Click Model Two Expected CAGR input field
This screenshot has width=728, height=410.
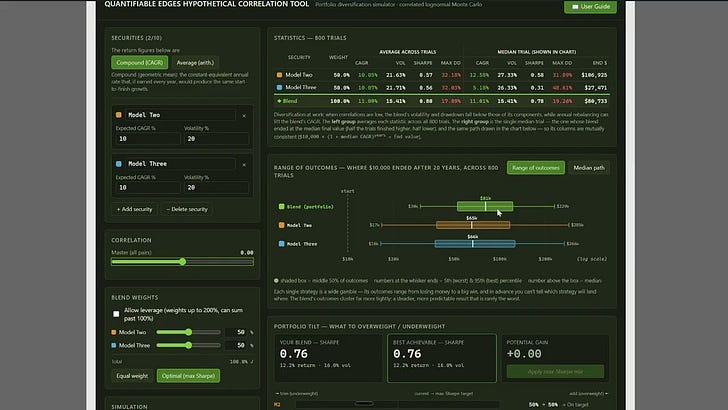[148, 138]
